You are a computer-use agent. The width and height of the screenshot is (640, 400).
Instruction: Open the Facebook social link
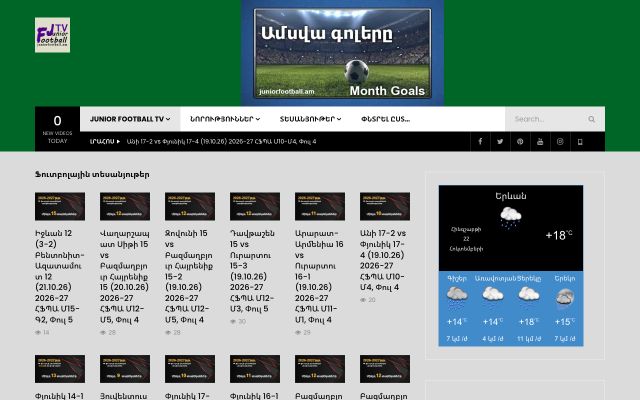point(480,142)
